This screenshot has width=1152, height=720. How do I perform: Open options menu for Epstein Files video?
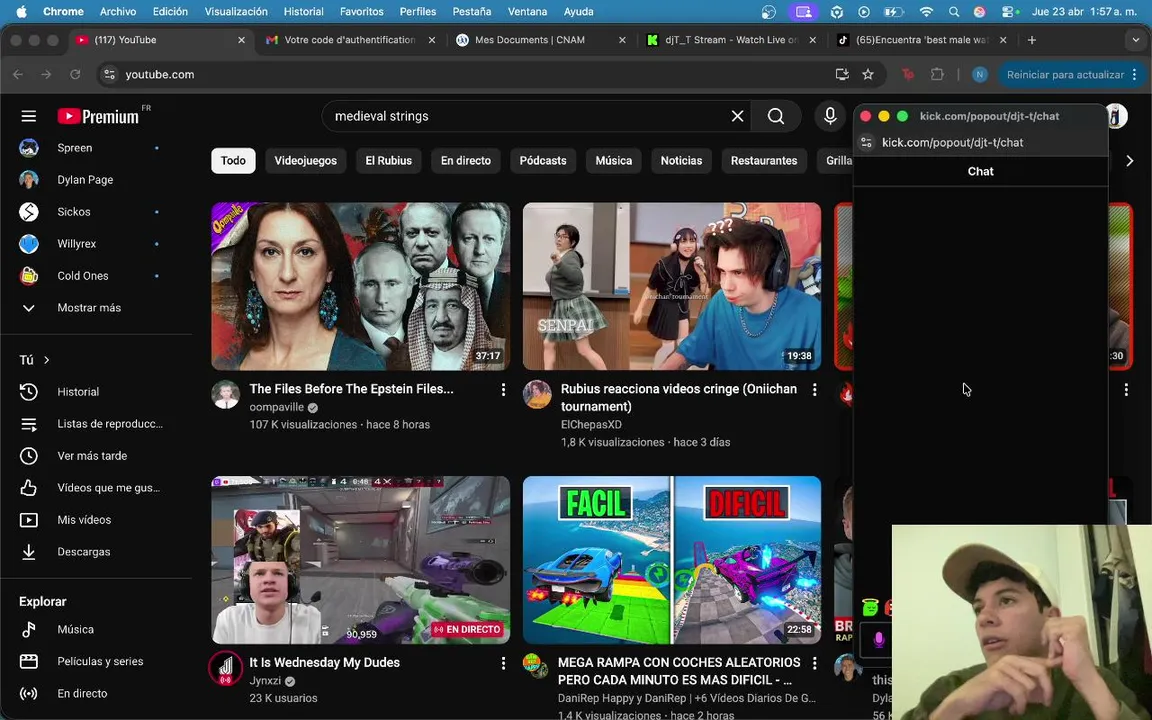point(503,390)
